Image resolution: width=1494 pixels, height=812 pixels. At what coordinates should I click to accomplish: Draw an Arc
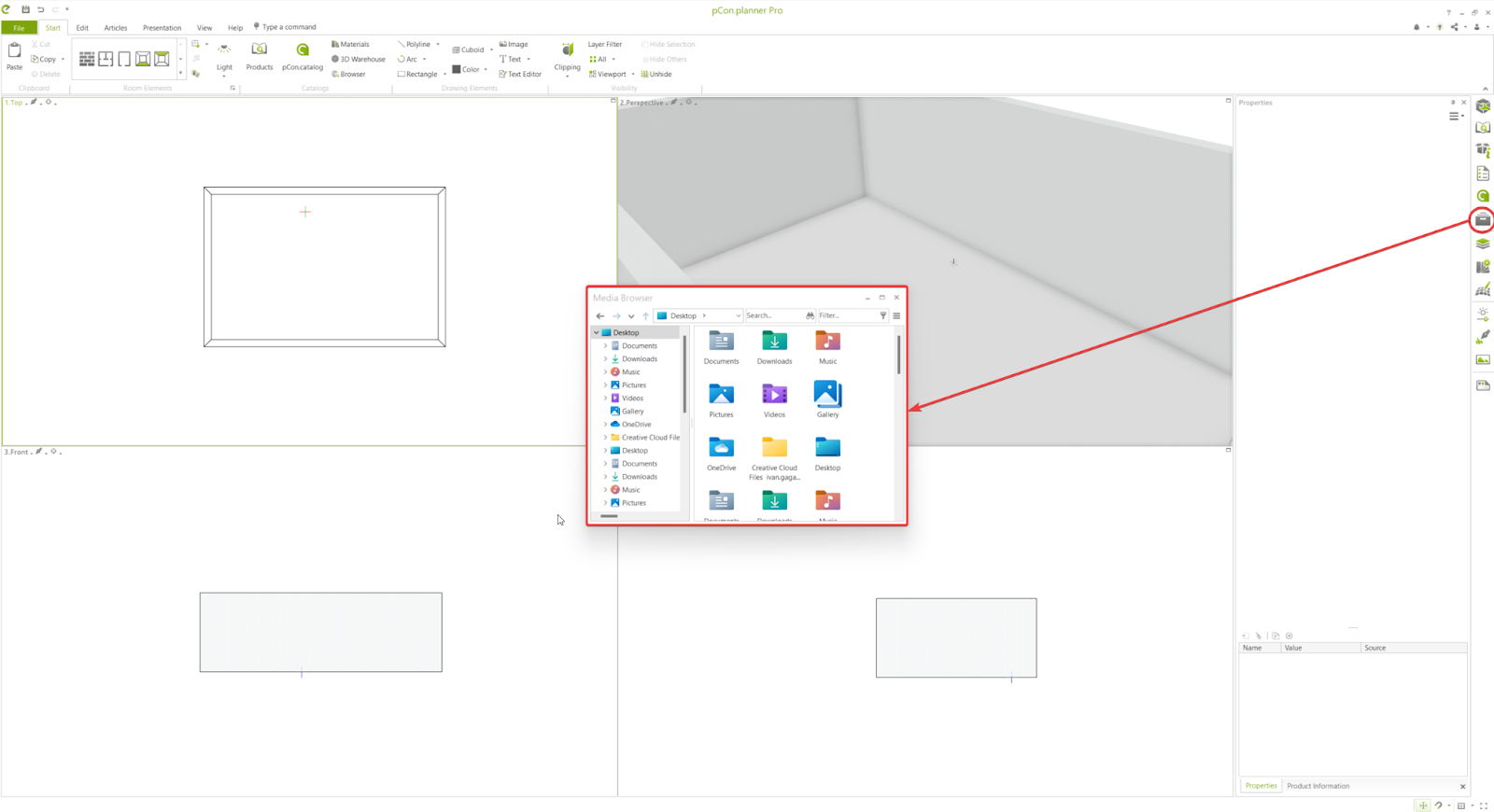[x=407, y=59]
